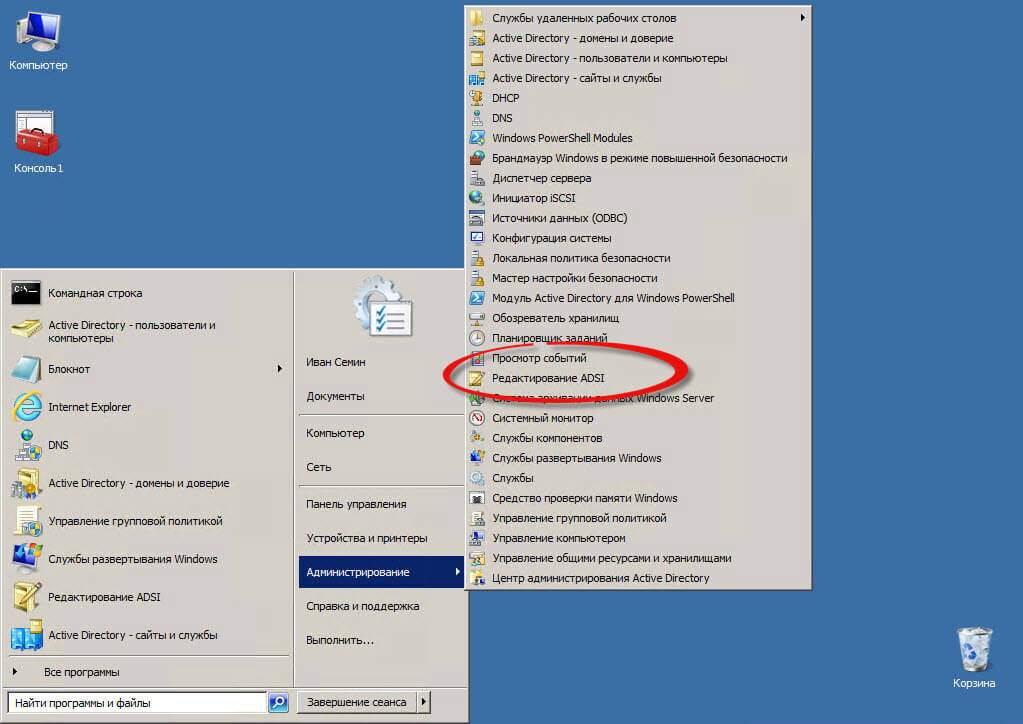Open Центр администрирования Active Directory
This screenshot has height=724, width=1023.
click(638, 578)
